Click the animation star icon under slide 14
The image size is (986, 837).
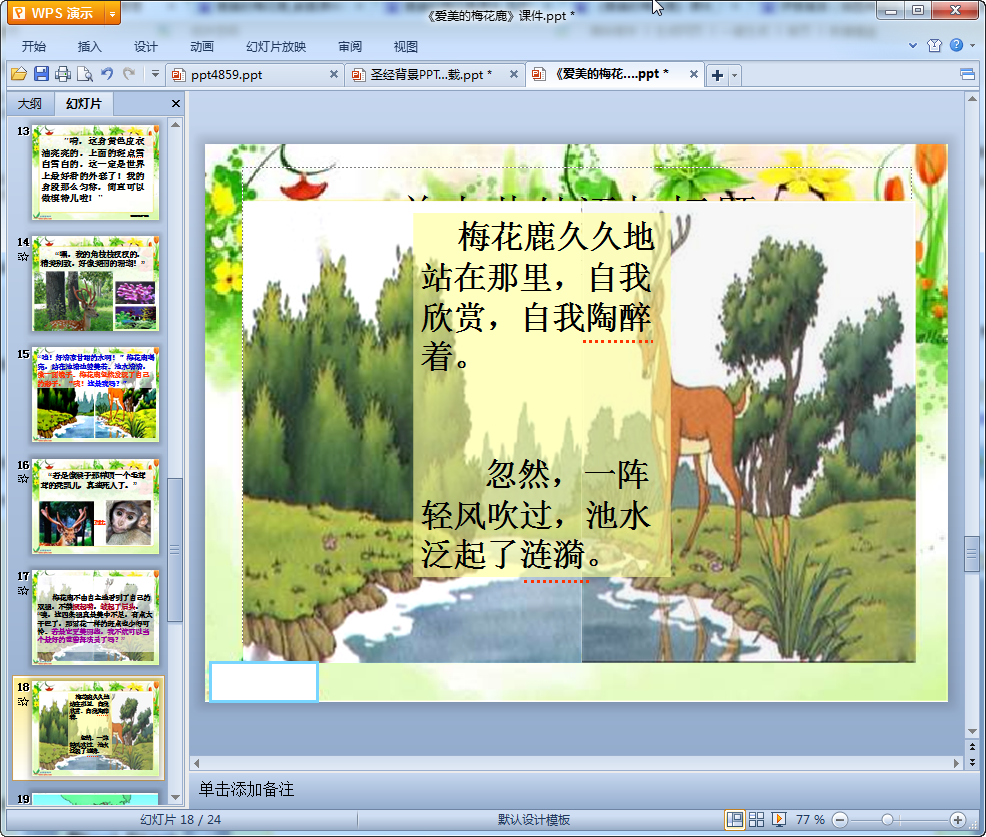point(23,257)
